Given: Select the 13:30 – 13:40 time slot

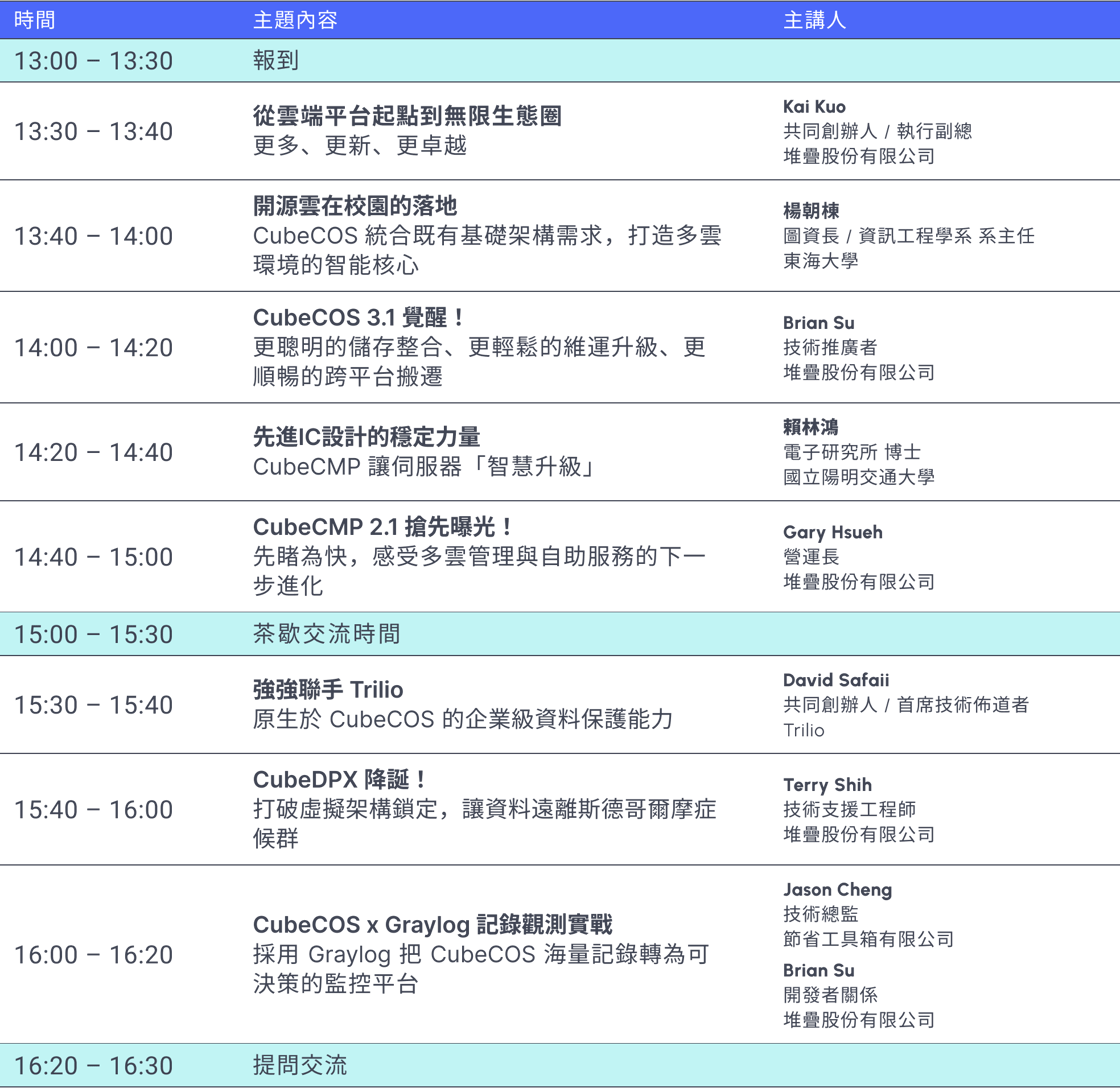Looking at the screenshot, I should tap(94, 131).
